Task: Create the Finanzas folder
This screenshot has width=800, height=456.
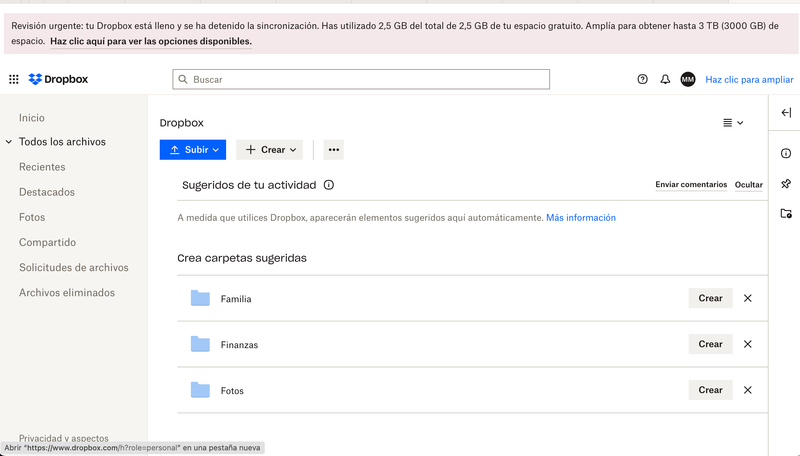Action: (710, 344)
